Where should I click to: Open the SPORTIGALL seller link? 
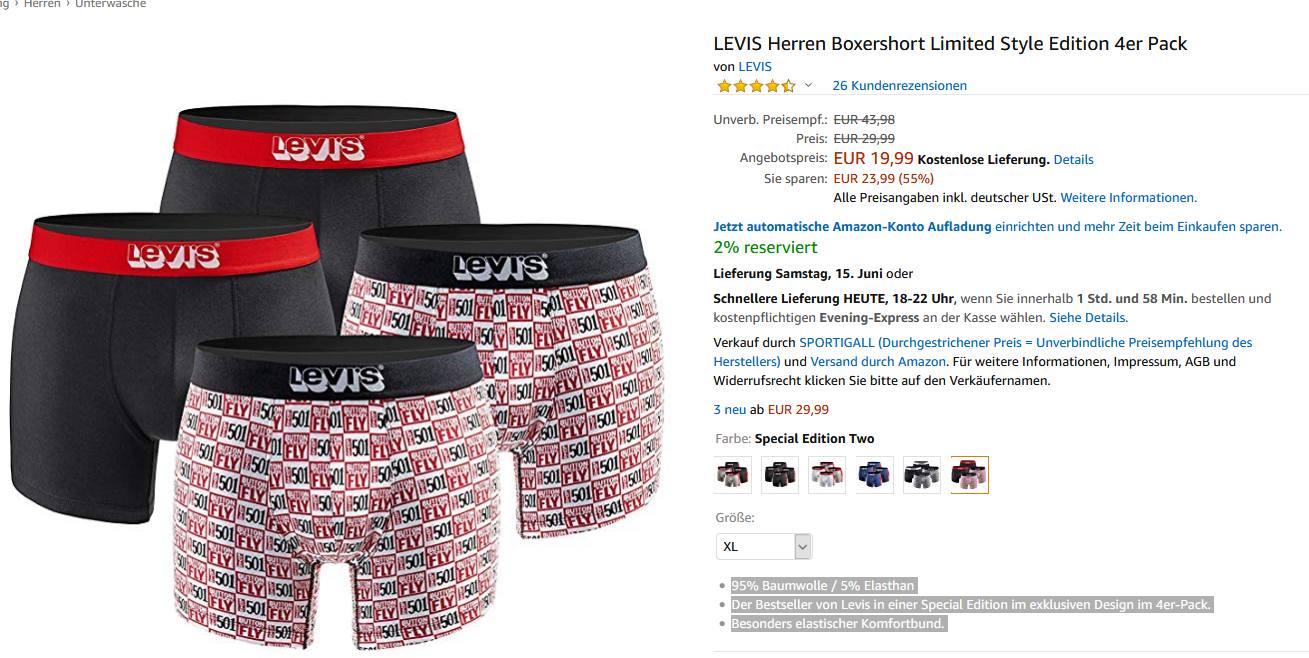point(836,343)
